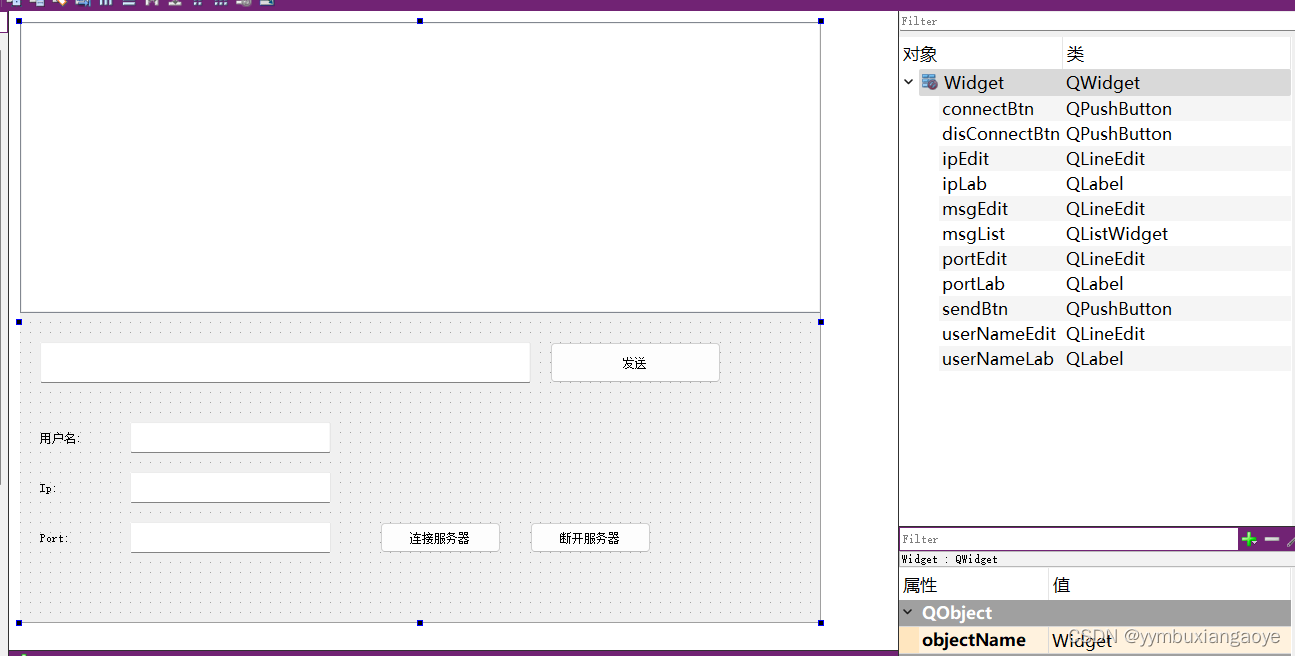
Task: Click QWidget class in Widget row
Action: tap(1103, 83)
